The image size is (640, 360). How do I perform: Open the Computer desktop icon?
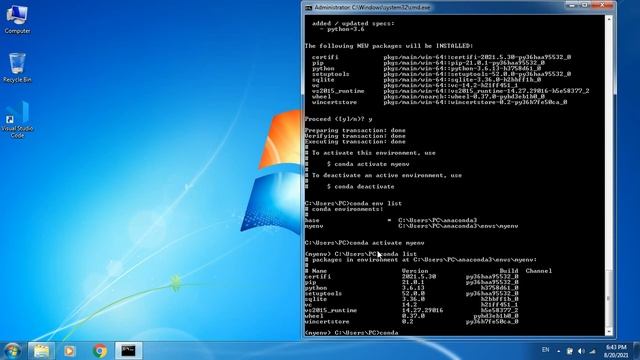tap(17, 19)
